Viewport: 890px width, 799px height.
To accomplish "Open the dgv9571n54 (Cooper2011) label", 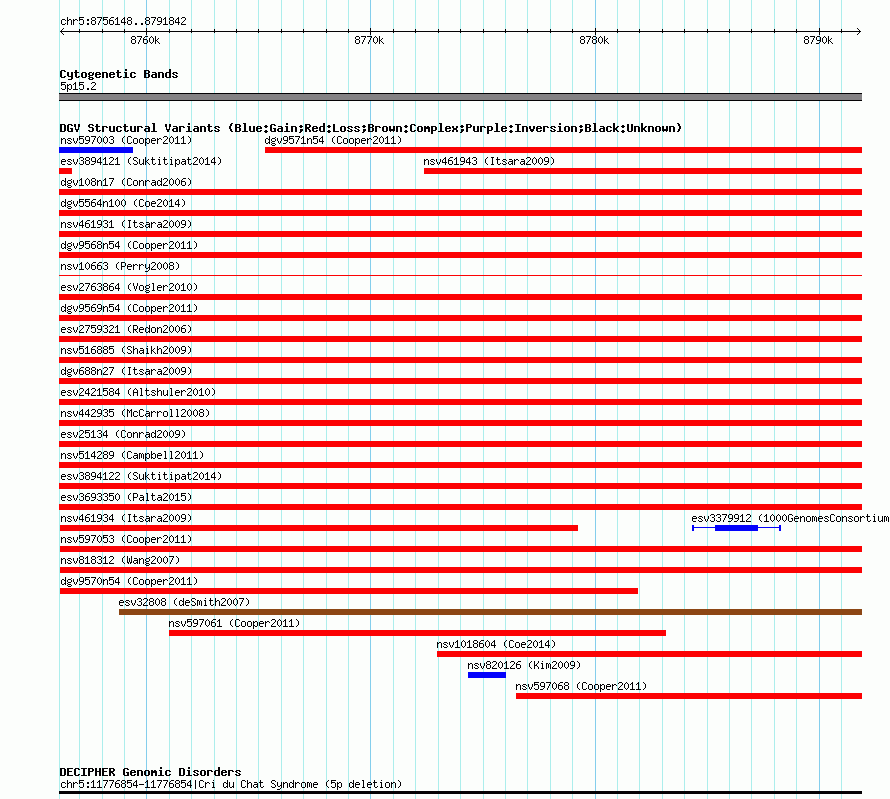I will [333, 140].
